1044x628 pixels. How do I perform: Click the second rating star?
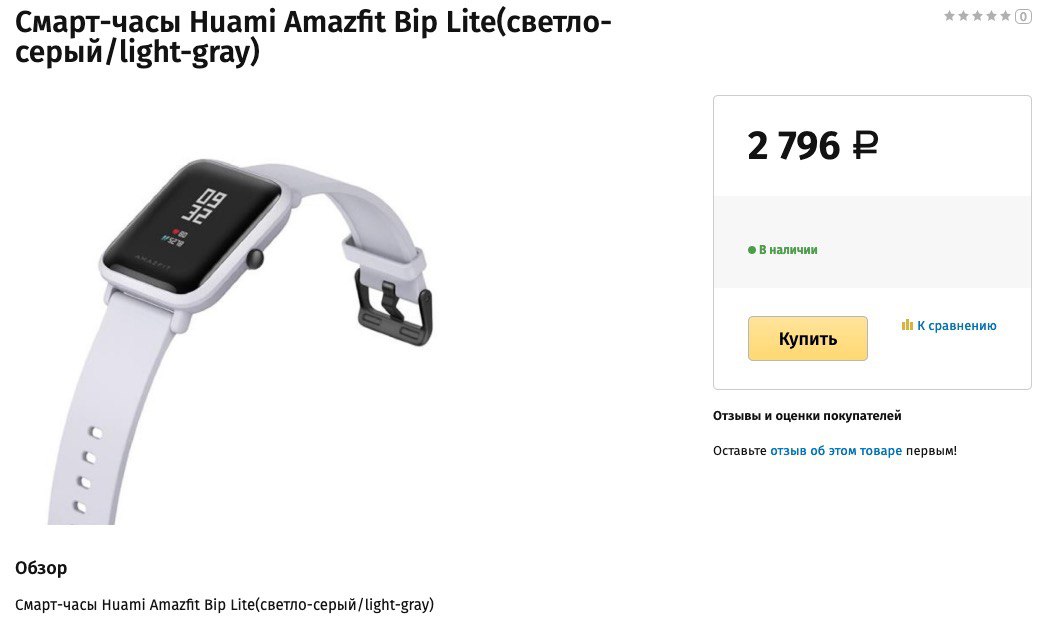tap(963, 16)
